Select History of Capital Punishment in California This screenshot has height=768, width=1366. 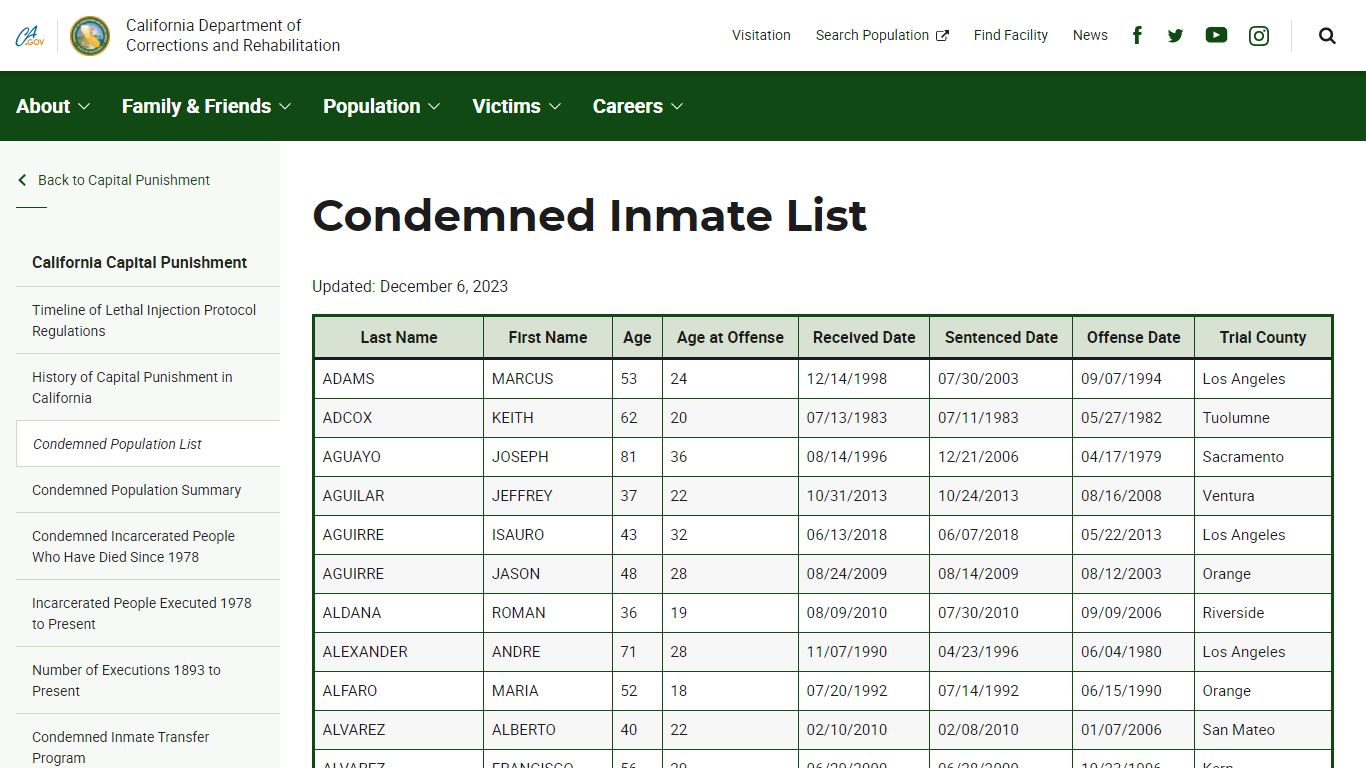[132, 387]
